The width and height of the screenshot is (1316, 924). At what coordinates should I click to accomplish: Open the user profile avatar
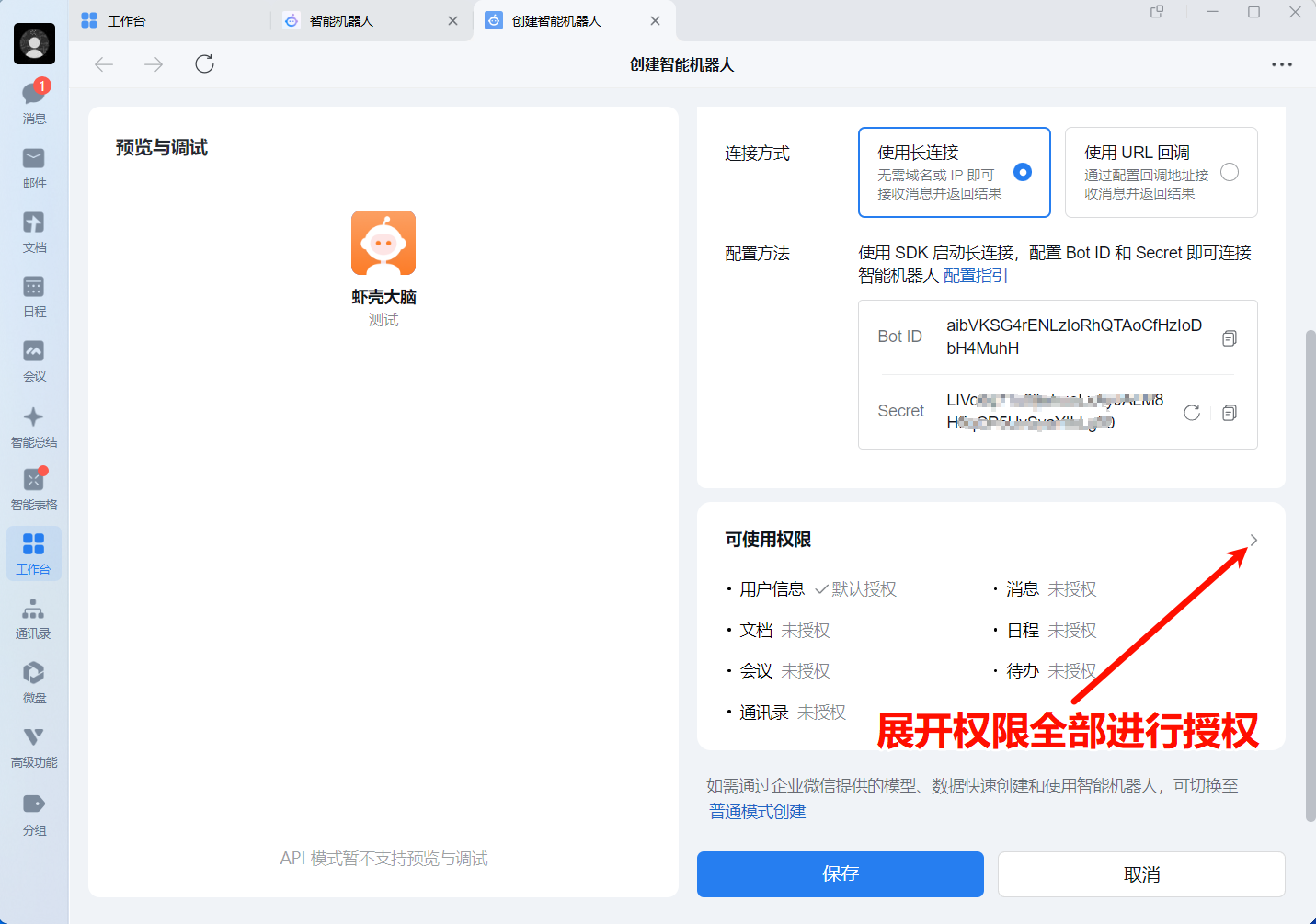(x=34, y=43)
